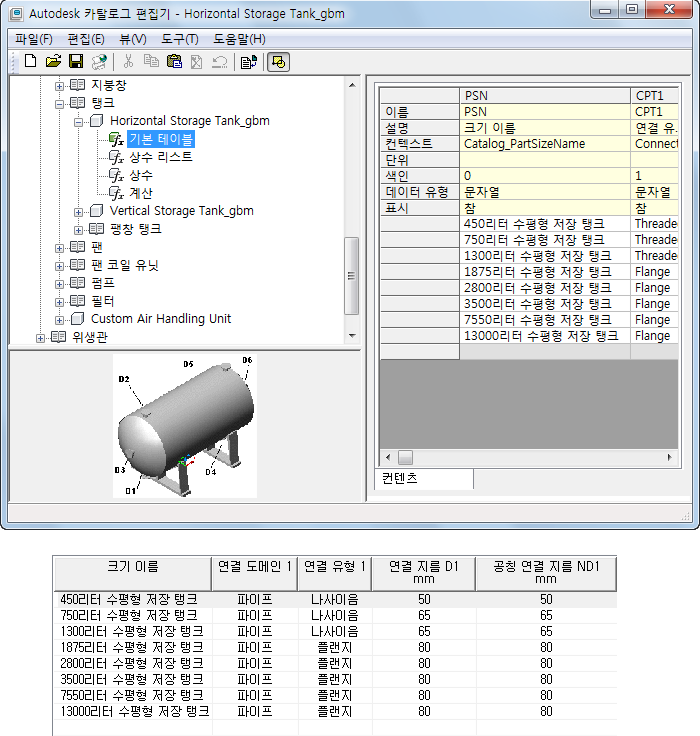Screen dimensions: 700x736
Task: Click the book icon next to 지붕창
Action: pyautogui.click(x=77, y=85)
